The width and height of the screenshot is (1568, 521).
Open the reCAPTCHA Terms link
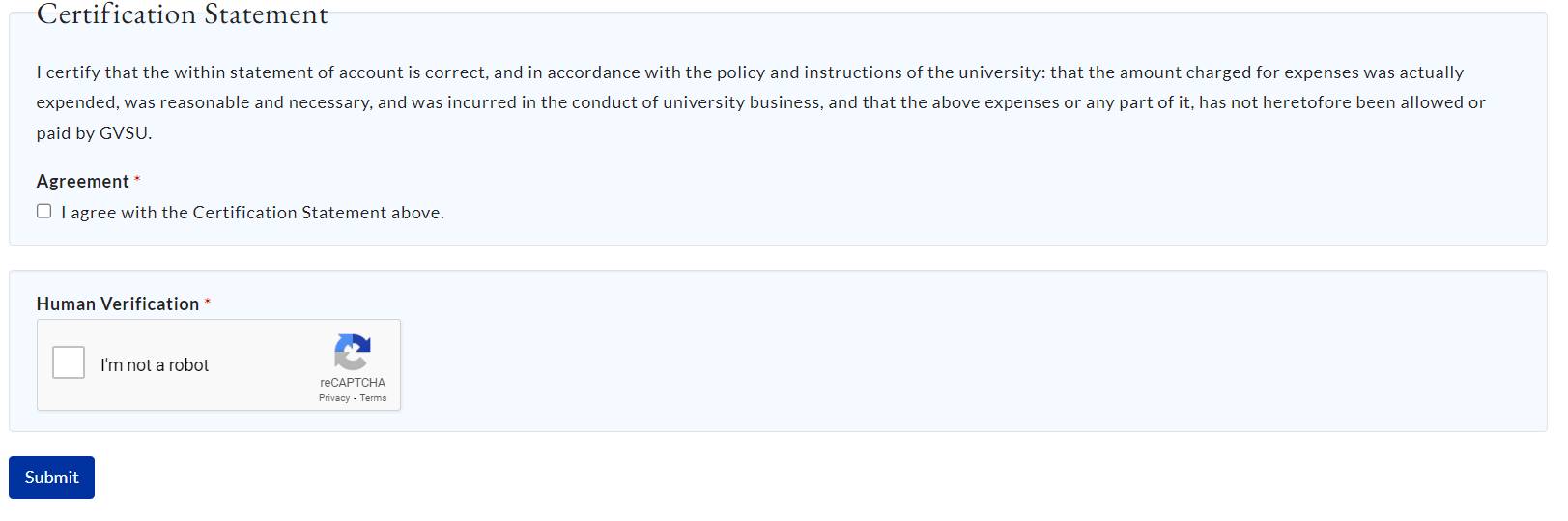pos(374,398)
